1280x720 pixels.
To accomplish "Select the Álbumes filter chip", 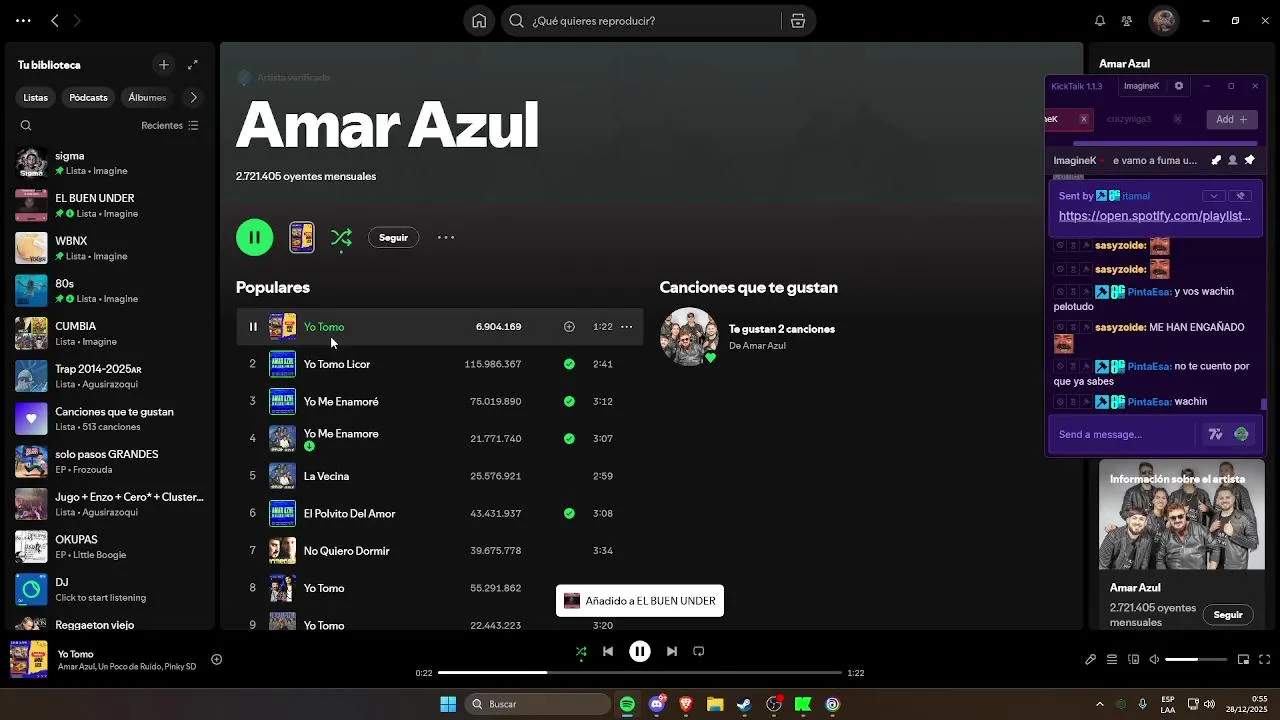I will (147, 97).
